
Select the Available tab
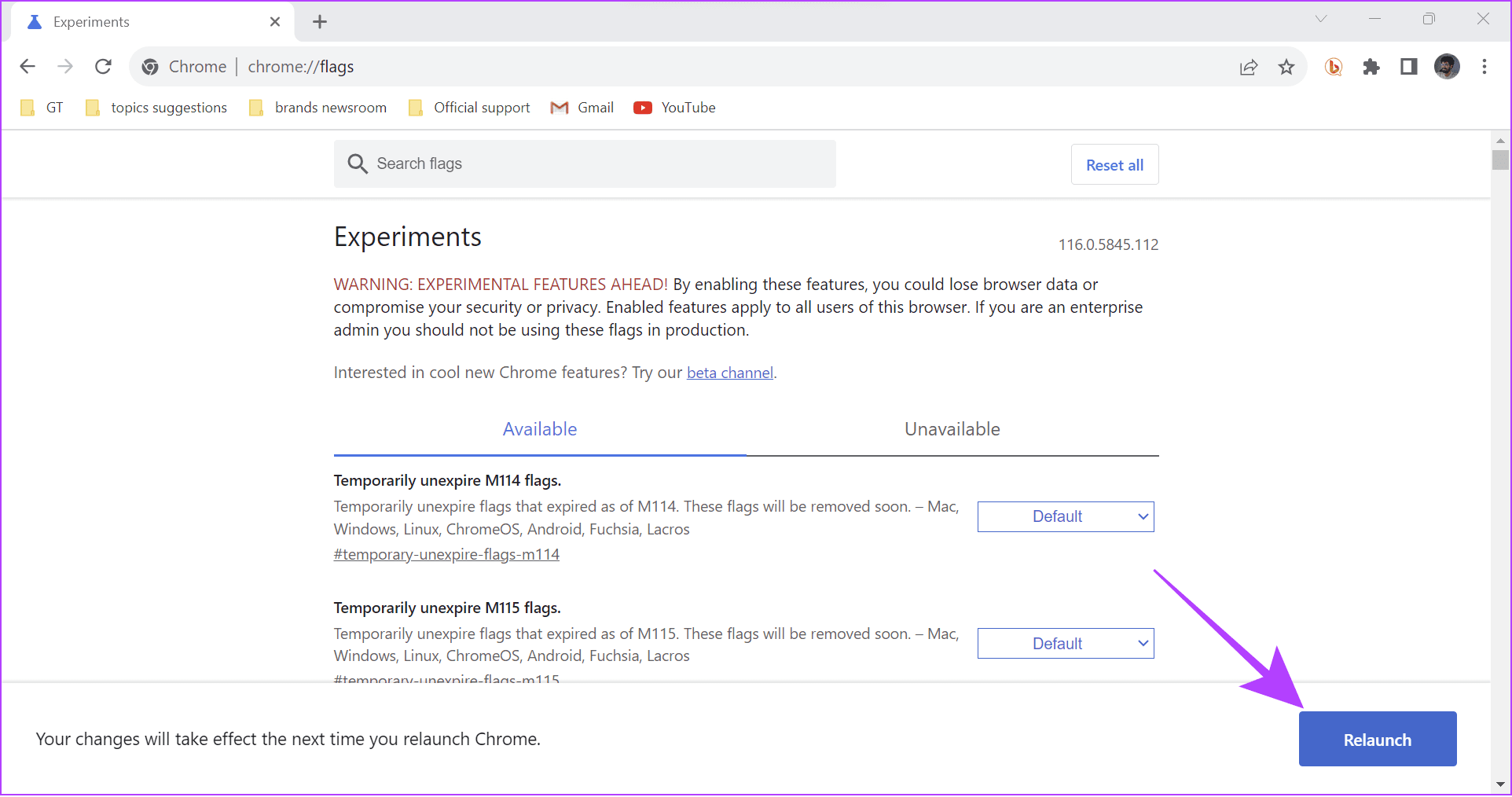540,429
